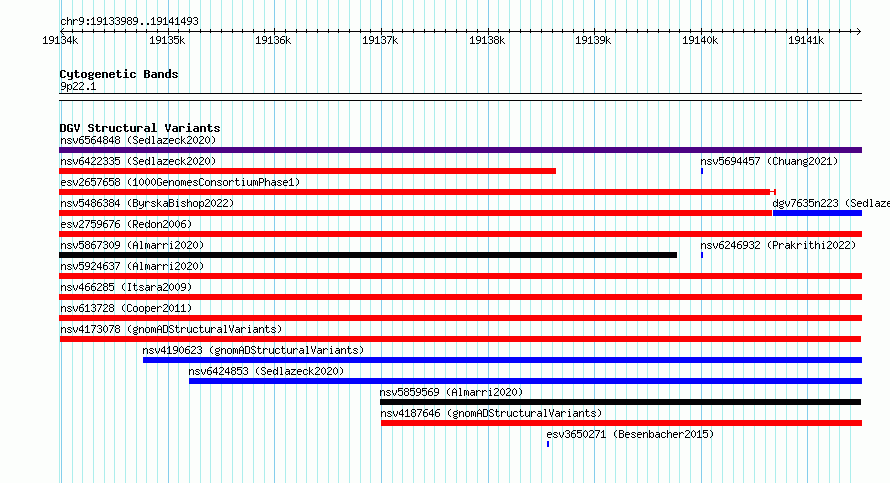Image resolution: width=890 pixels, height=483 pixels.
Task: Click the 19135k ruler tick label
Action: 167,40
